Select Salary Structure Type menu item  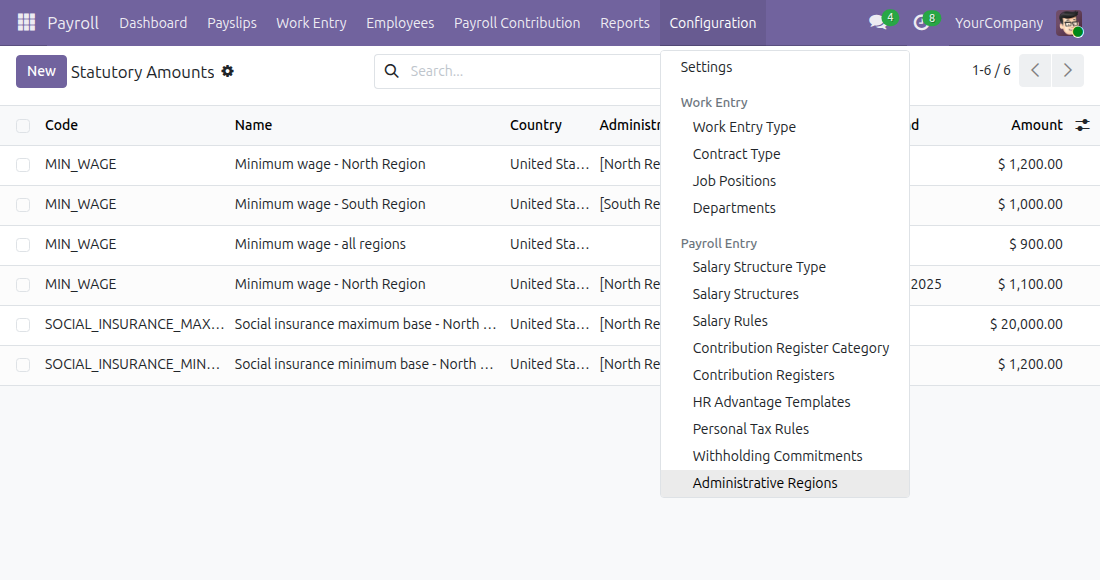coord(784,267)
